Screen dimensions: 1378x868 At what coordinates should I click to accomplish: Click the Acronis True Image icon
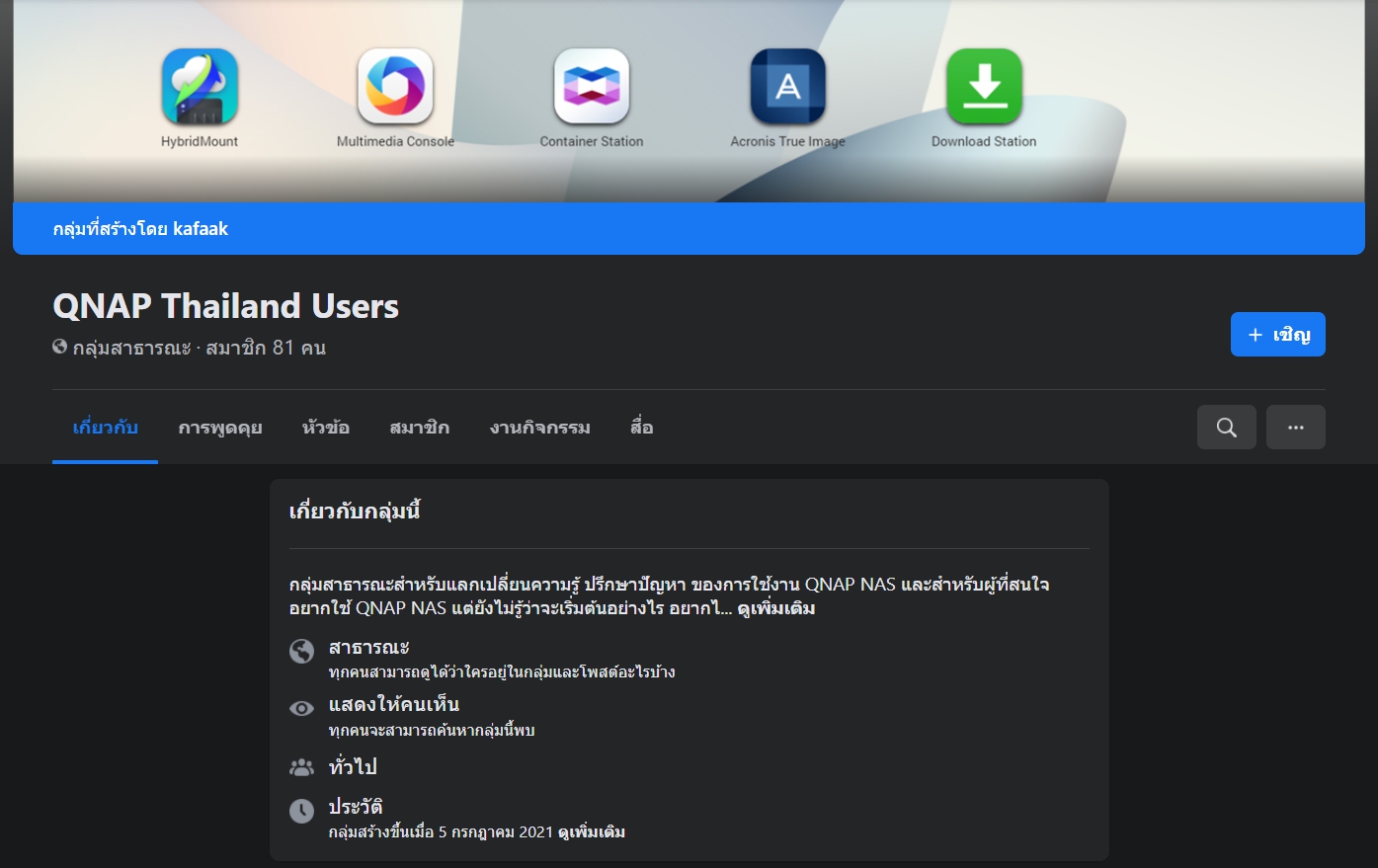click(x=787, y=87)
